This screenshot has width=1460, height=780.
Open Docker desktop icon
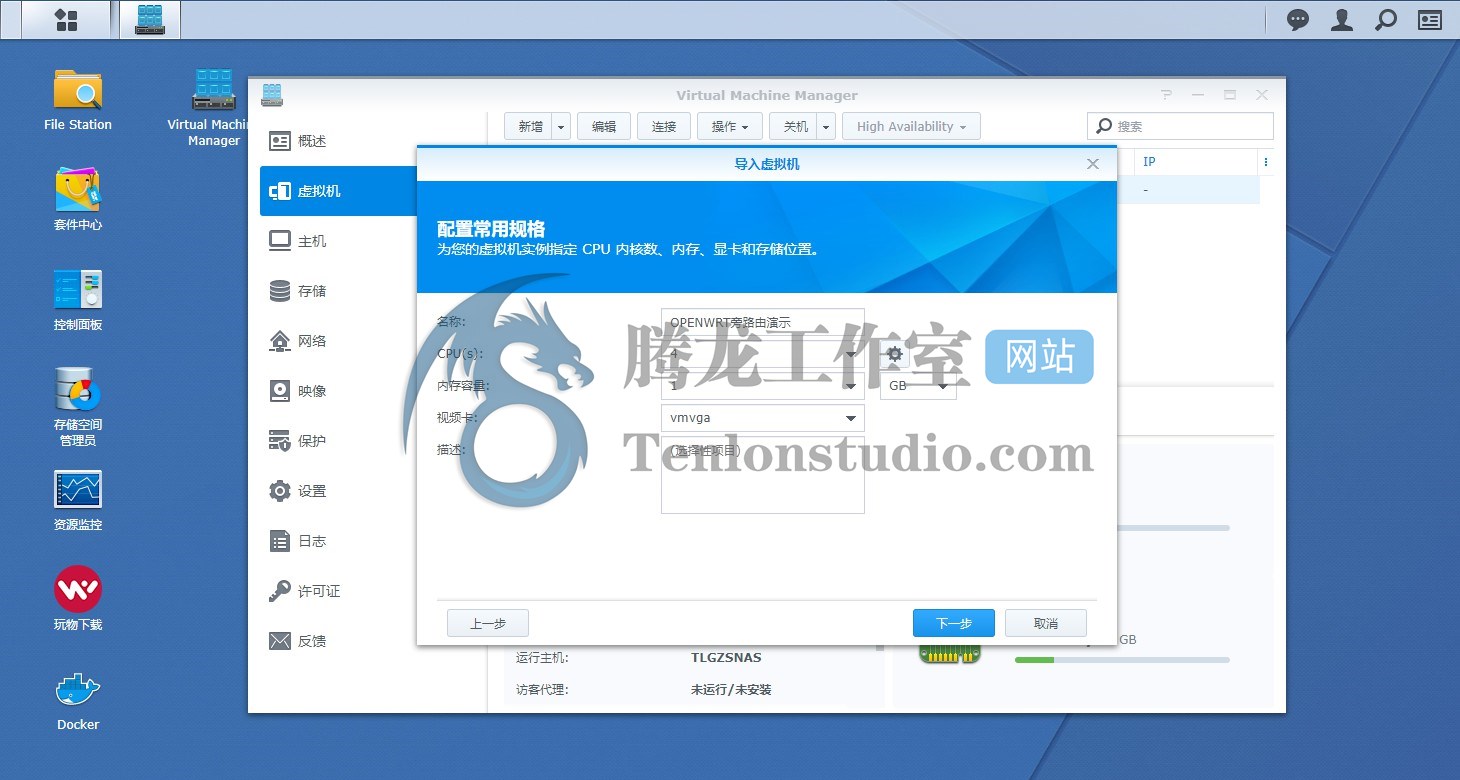point(78,700)
